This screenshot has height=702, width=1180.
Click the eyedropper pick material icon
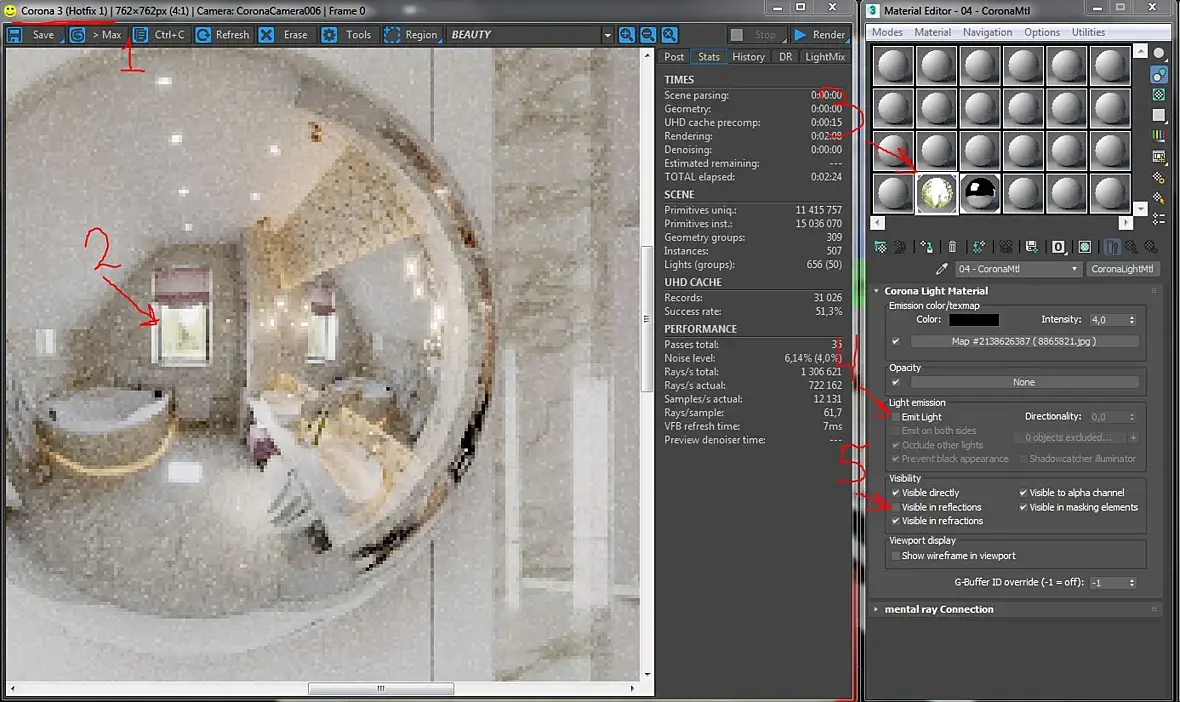point(941,269)
